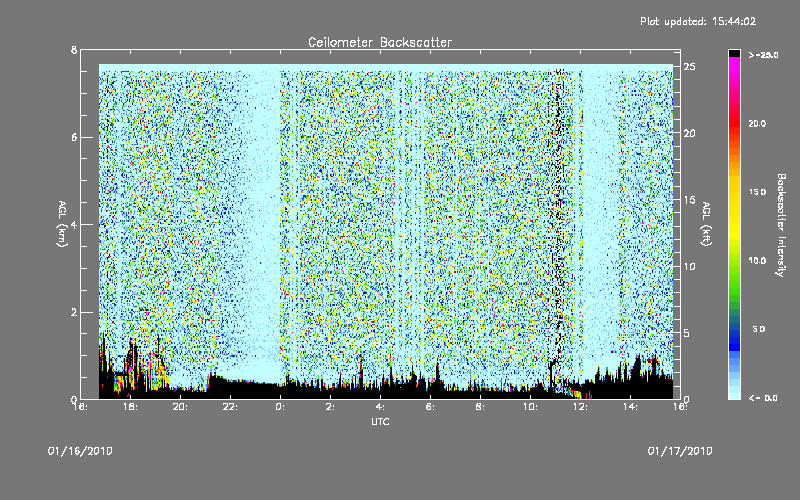The image size is (800, 500).
Task: Click the '5.0' colorbar label
Action: pyautogui.click(x=759, y=329)
